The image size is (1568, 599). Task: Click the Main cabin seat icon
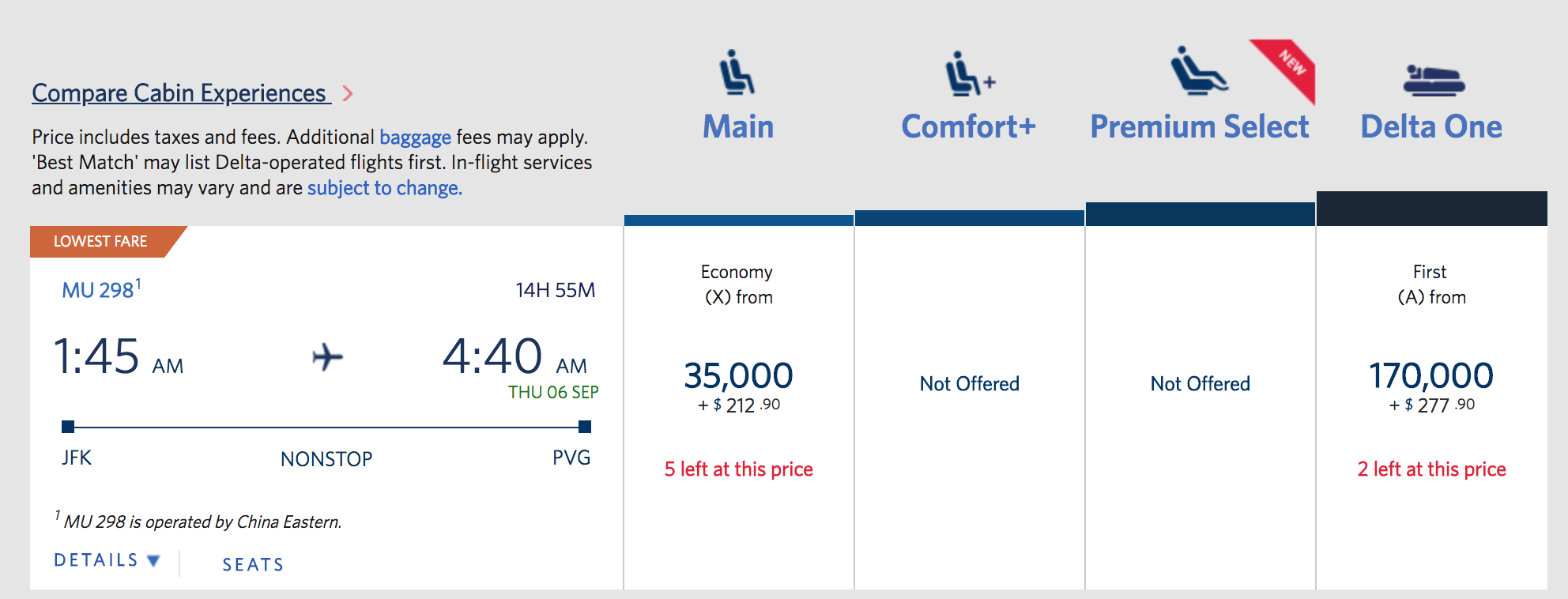point(737,73)
